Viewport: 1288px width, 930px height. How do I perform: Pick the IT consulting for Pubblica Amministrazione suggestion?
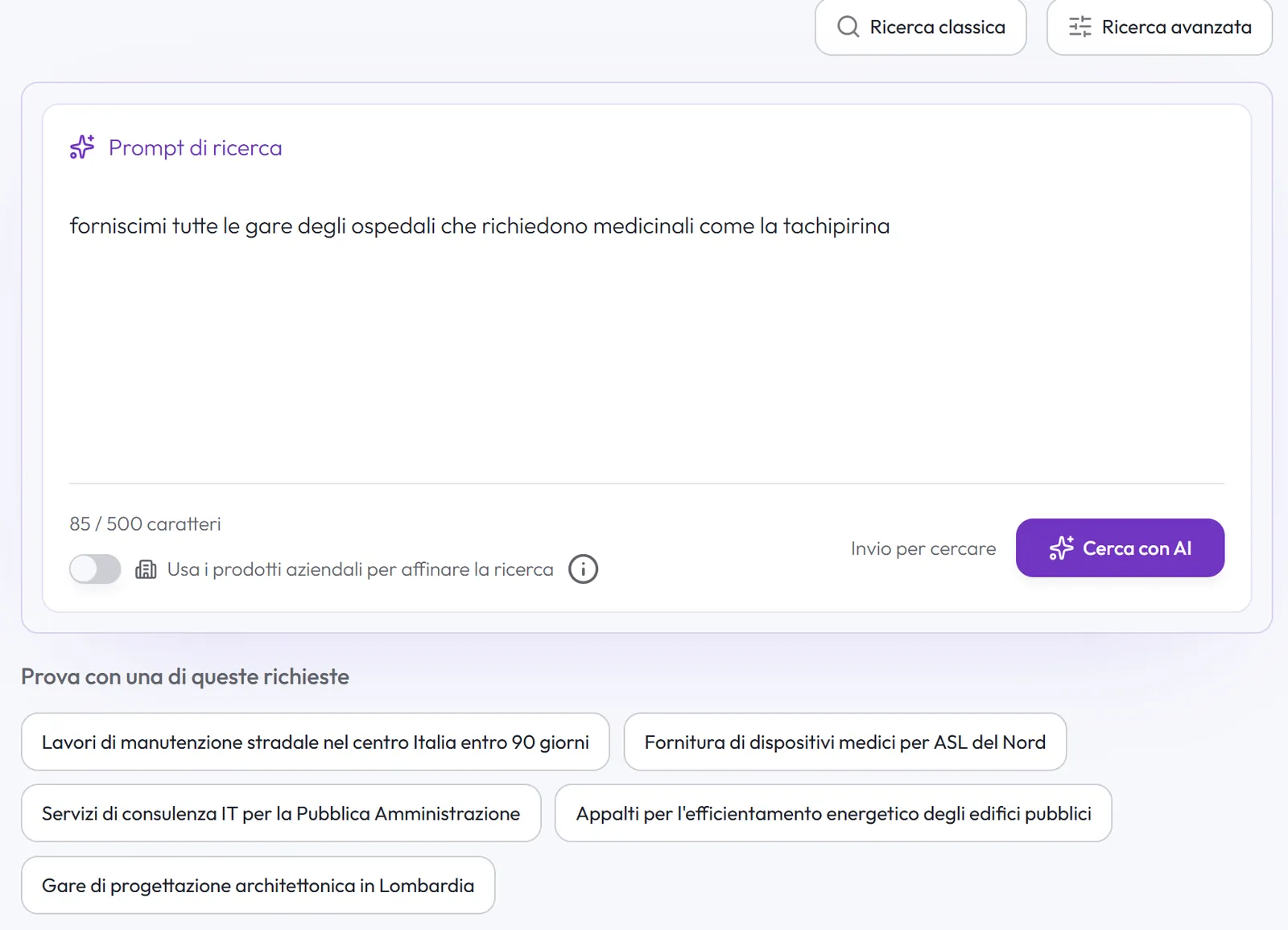click(281, 813)
